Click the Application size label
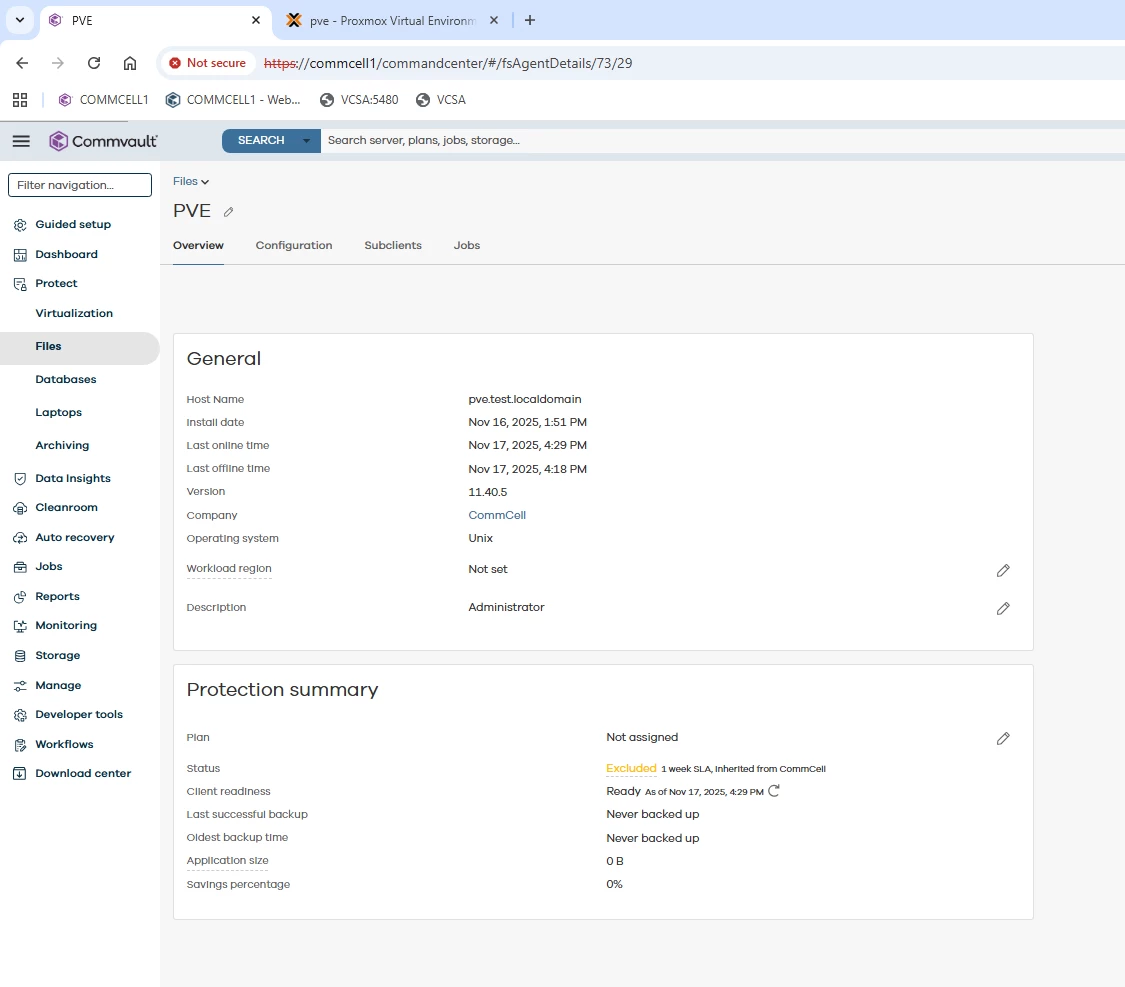This screenshot has height=987, width=1125. [x=227, y=861]
